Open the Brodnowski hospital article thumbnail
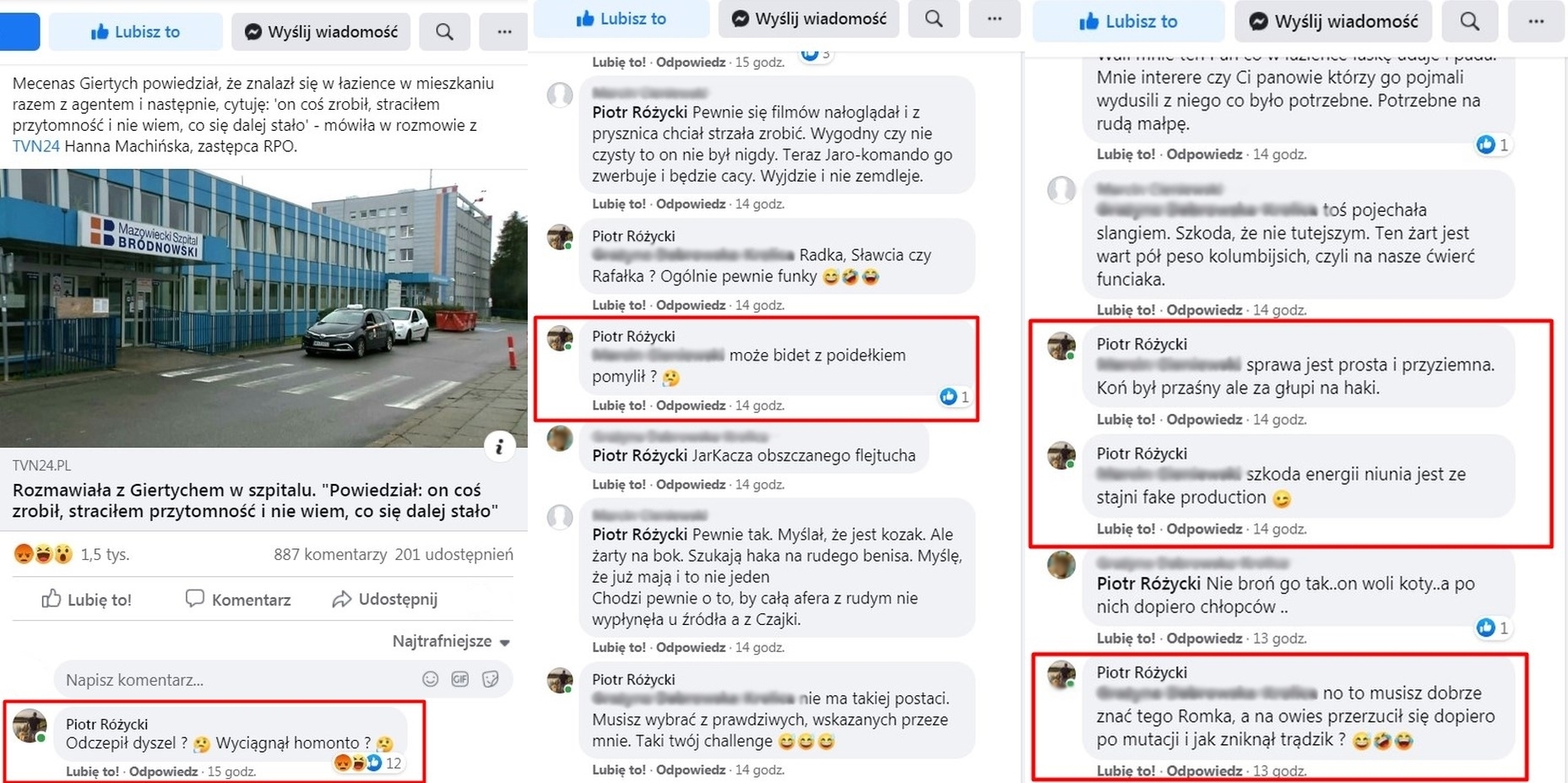Screen dimensions: 1568x783 point(263,308)
